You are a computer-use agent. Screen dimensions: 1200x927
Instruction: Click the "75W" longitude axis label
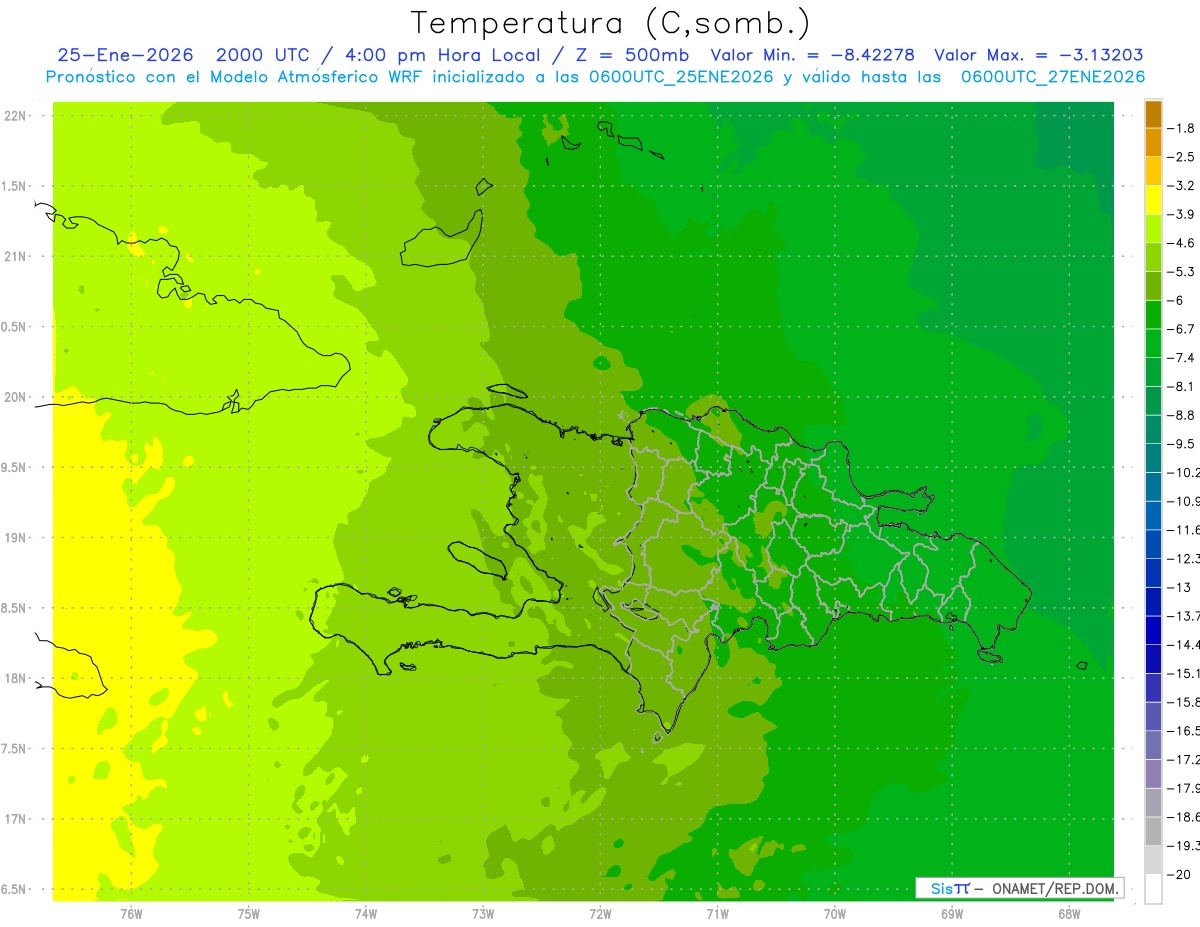coord(249,913)
